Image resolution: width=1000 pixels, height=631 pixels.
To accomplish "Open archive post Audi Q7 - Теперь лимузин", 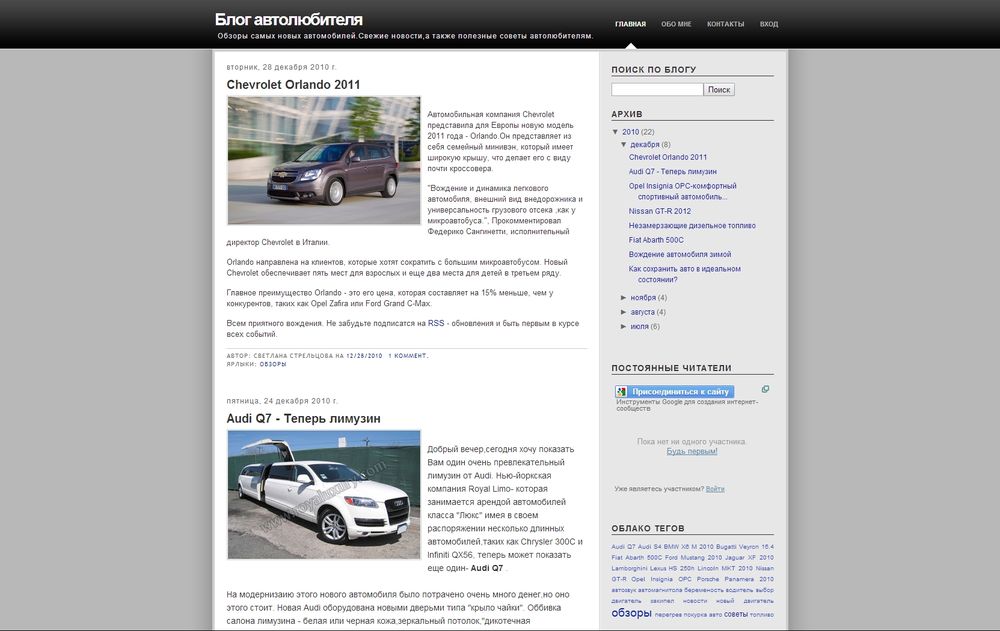I will (x=672, y=172).
